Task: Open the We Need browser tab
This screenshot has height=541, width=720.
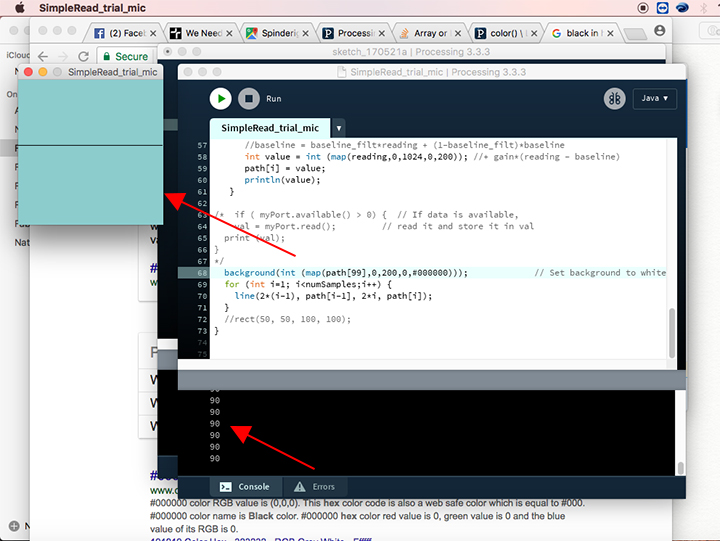Action: tap(201, 33)
